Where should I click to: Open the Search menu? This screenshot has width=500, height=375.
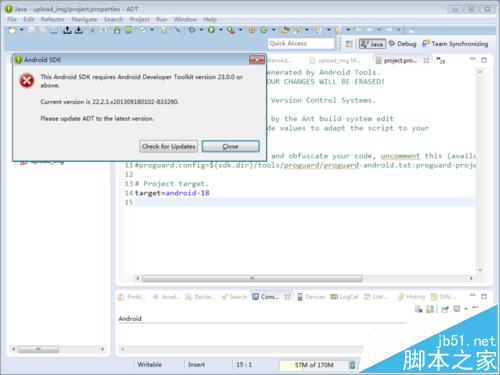point(113,19)
